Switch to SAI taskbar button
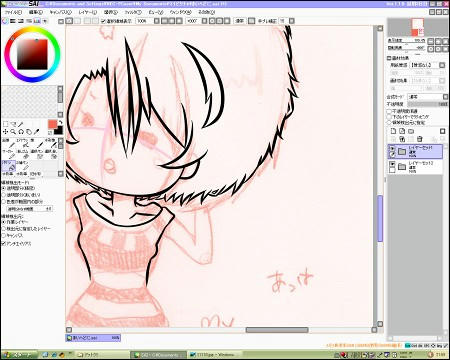Screen dimensions: 450x360 pyautogui.click(x=159, y=355)
